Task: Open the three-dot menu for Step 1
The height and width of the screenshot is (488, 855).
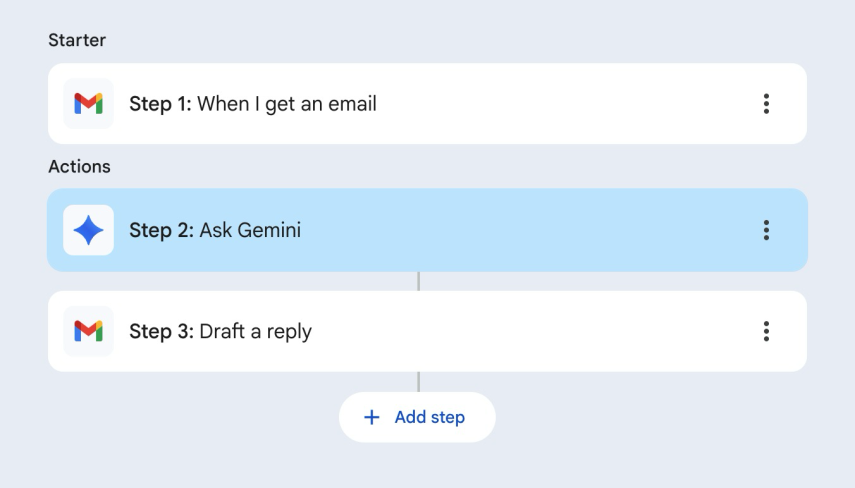Action: 766,104
